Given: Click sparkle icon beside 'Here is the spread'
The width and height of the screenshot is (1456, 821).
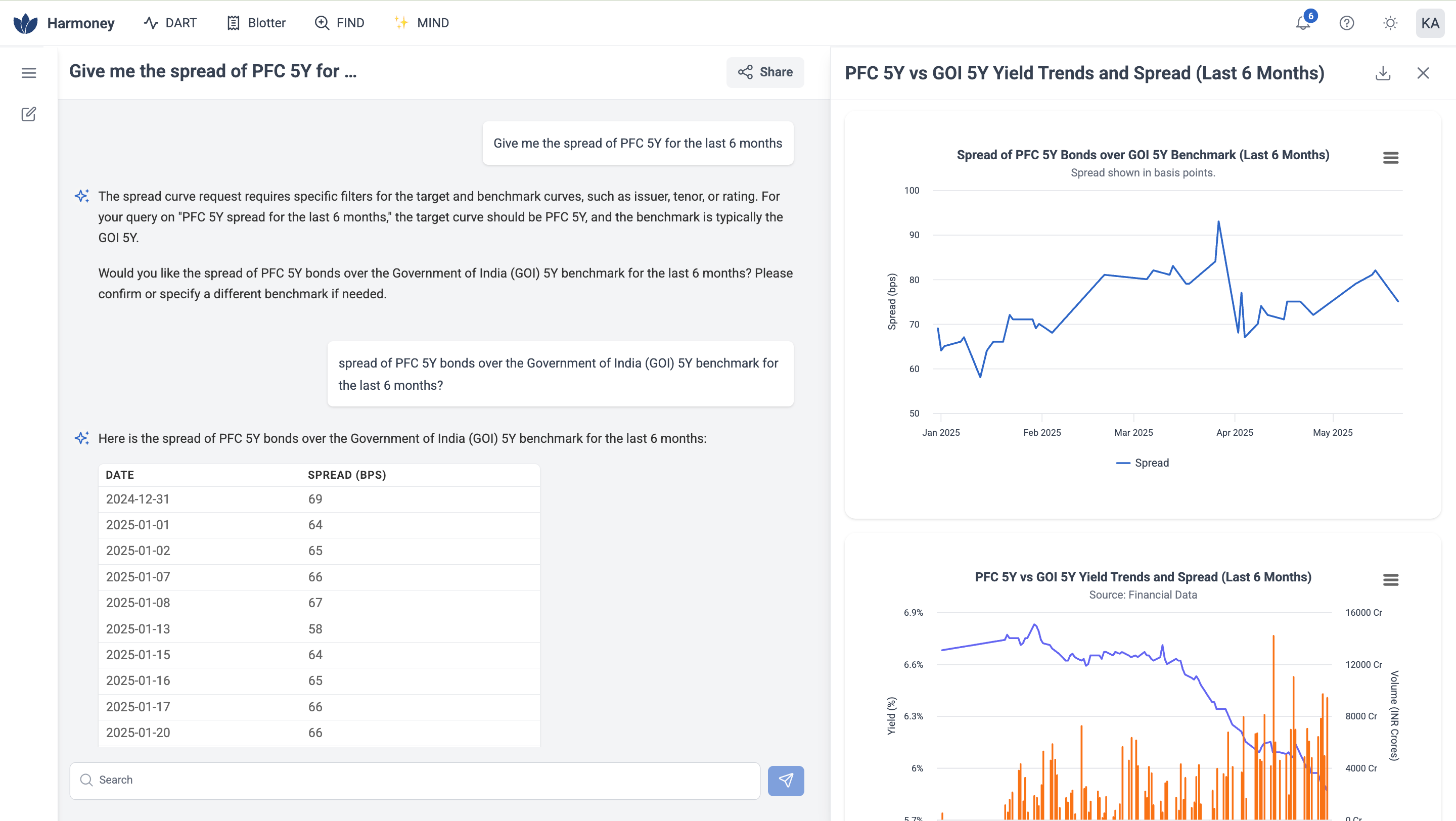Looking at the screenshot, I should pyautogui.click(x=82, y=438).
